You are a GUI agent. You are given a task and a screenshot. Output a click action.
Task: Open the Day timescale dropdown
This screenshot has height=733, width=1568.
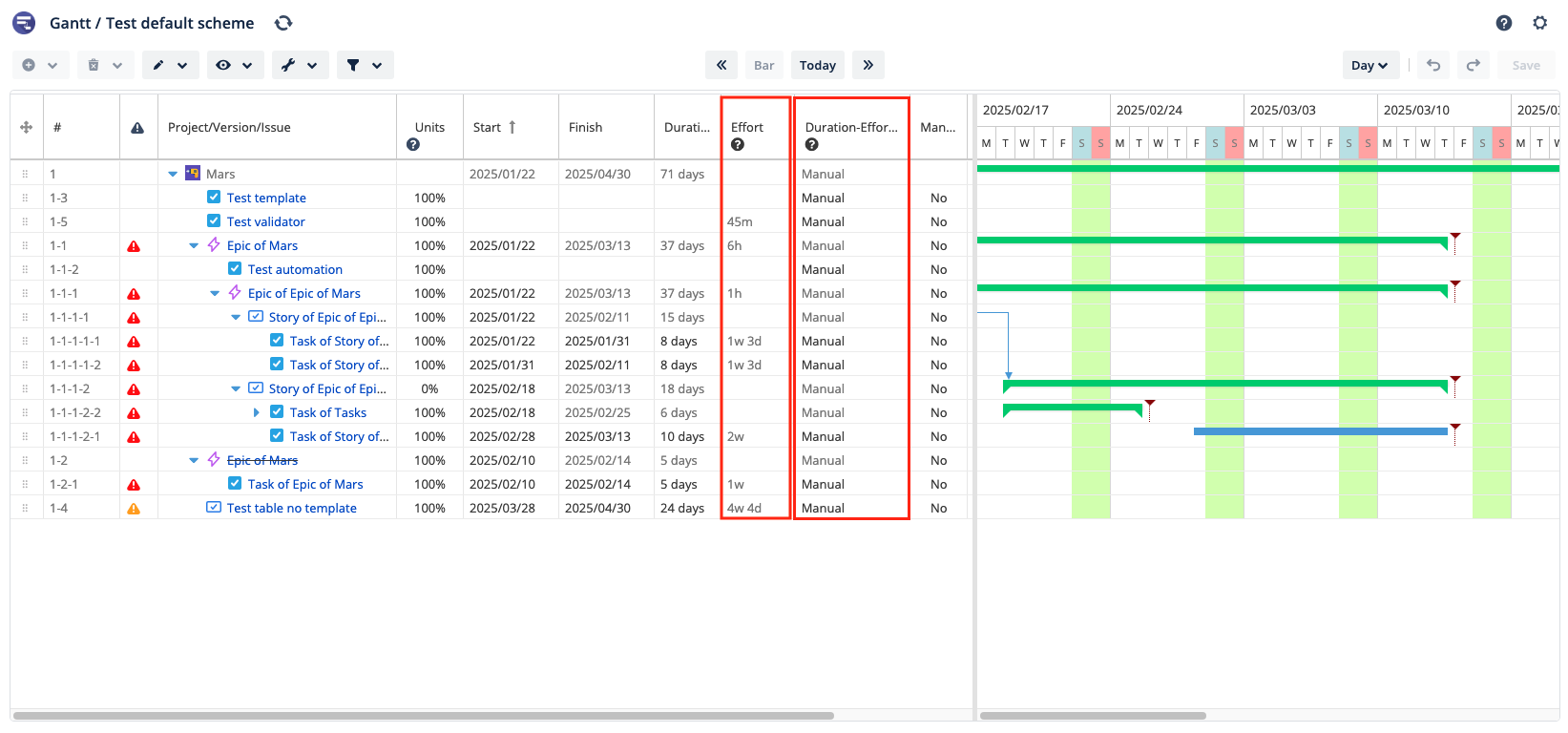[1369, 65]
